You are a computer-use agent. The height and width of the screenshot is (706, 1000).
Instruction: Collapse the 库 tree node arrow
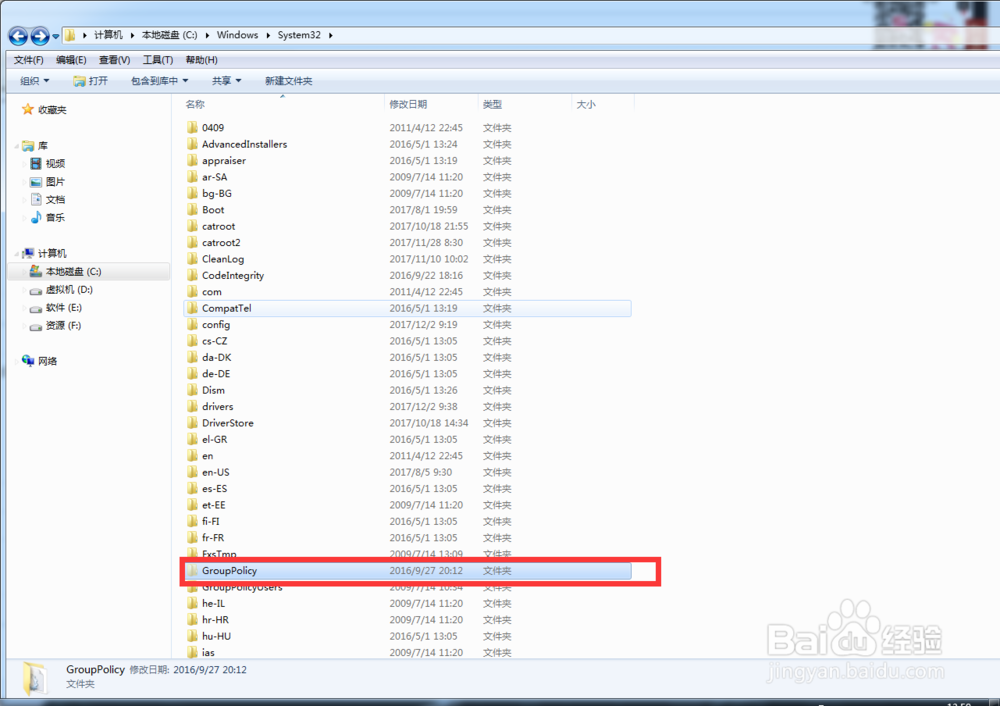[x=17, y=146]
